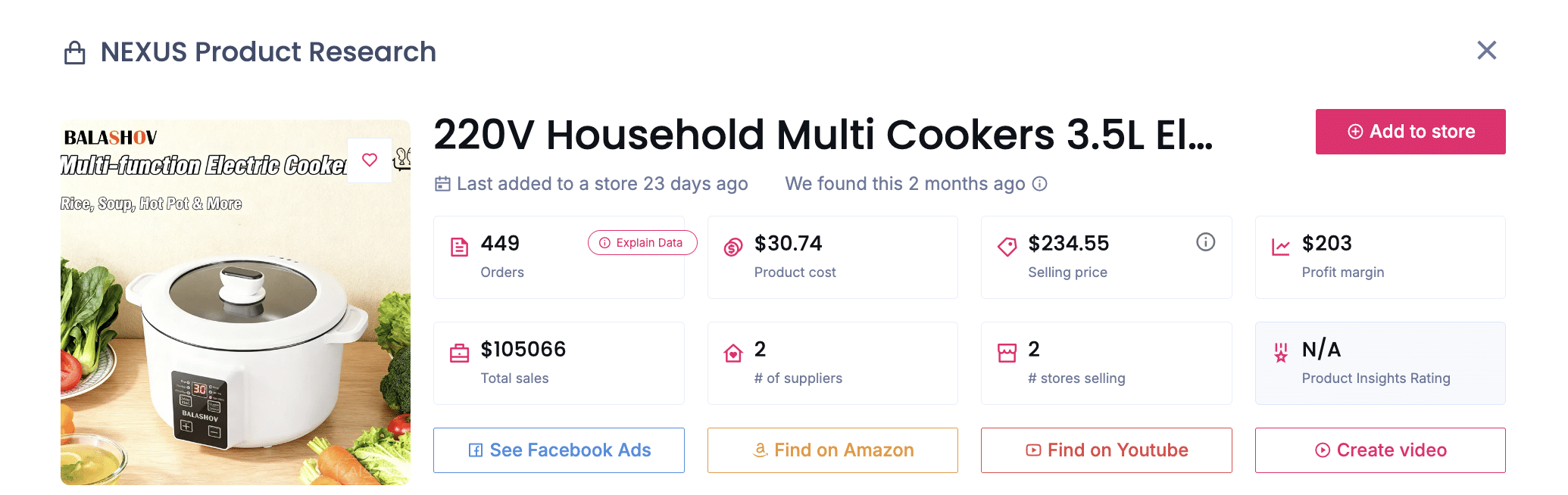Click the 220V Household Multi Cookers title
1568x495 pixels.
click(x=823, y=135)
